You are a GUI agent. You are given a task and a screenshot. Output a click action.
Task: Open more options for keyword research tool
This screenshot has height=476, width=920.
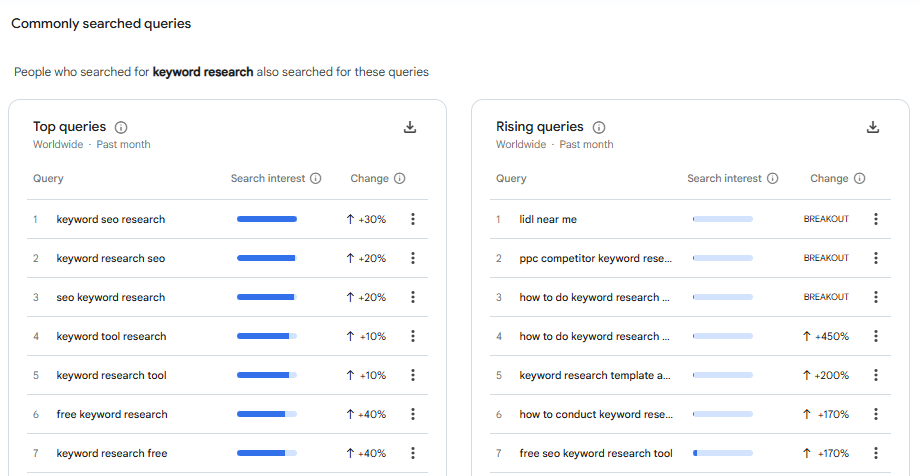tap(413, 375)
